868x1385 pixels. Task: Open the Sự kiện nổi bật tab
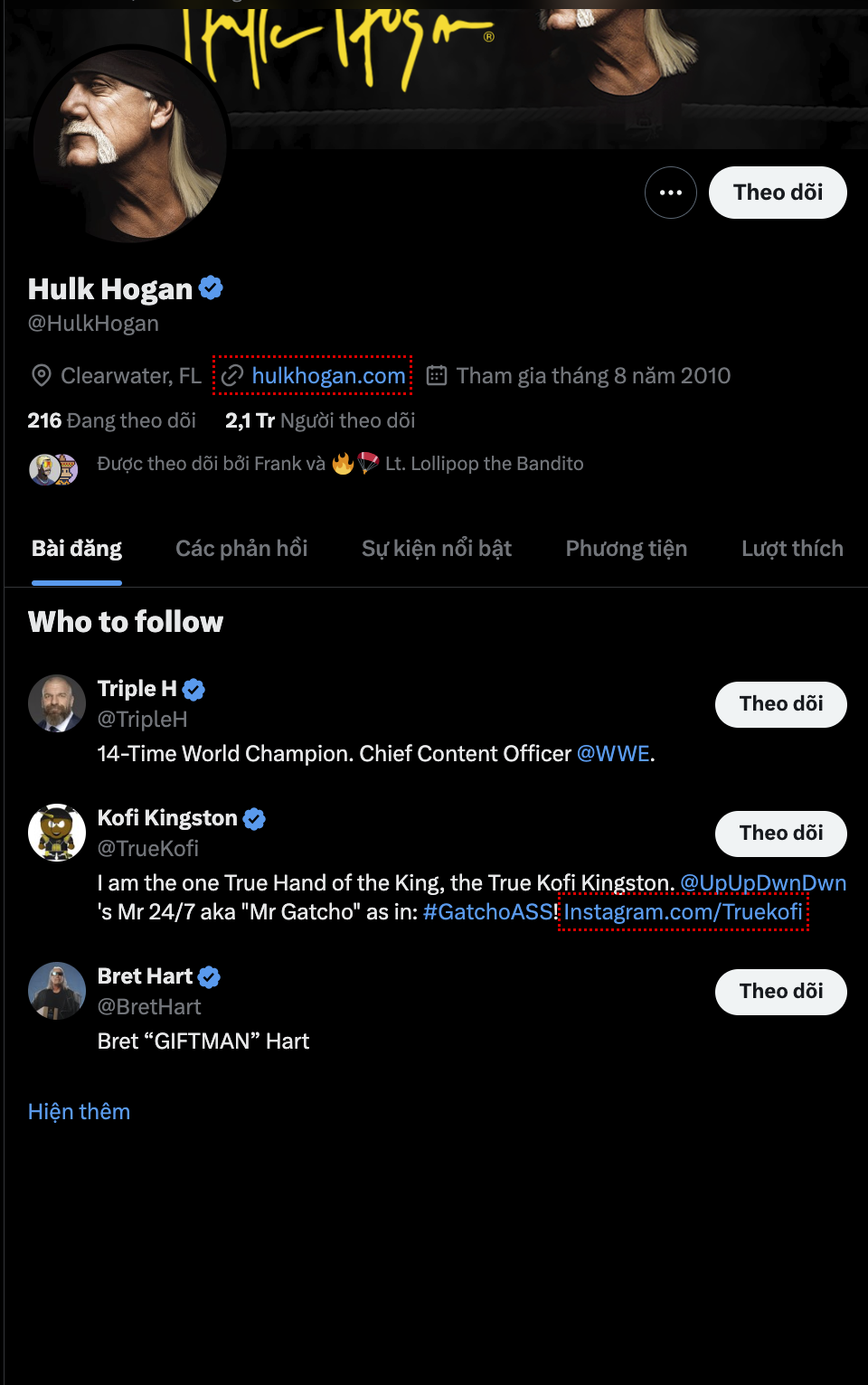436,549
